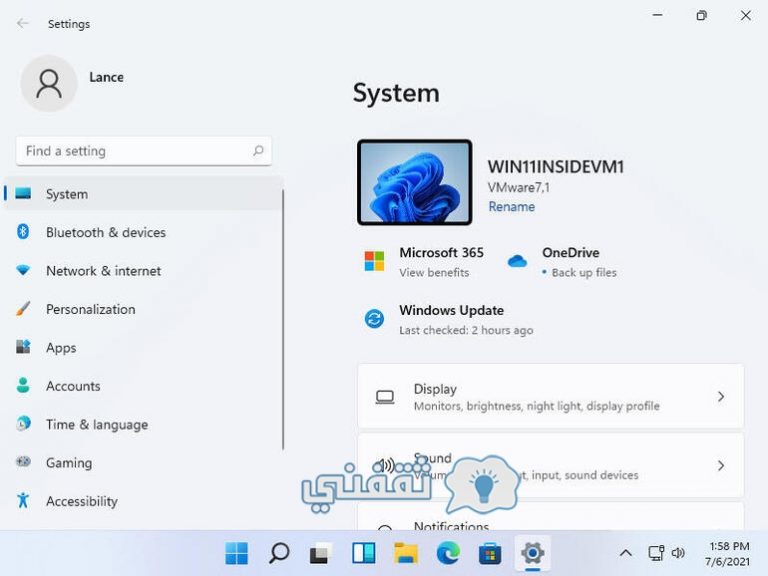Viewport: 768px width, 576px height.
Task: Expand Sound with its chevron arrow
Action: tap(721, 465)
